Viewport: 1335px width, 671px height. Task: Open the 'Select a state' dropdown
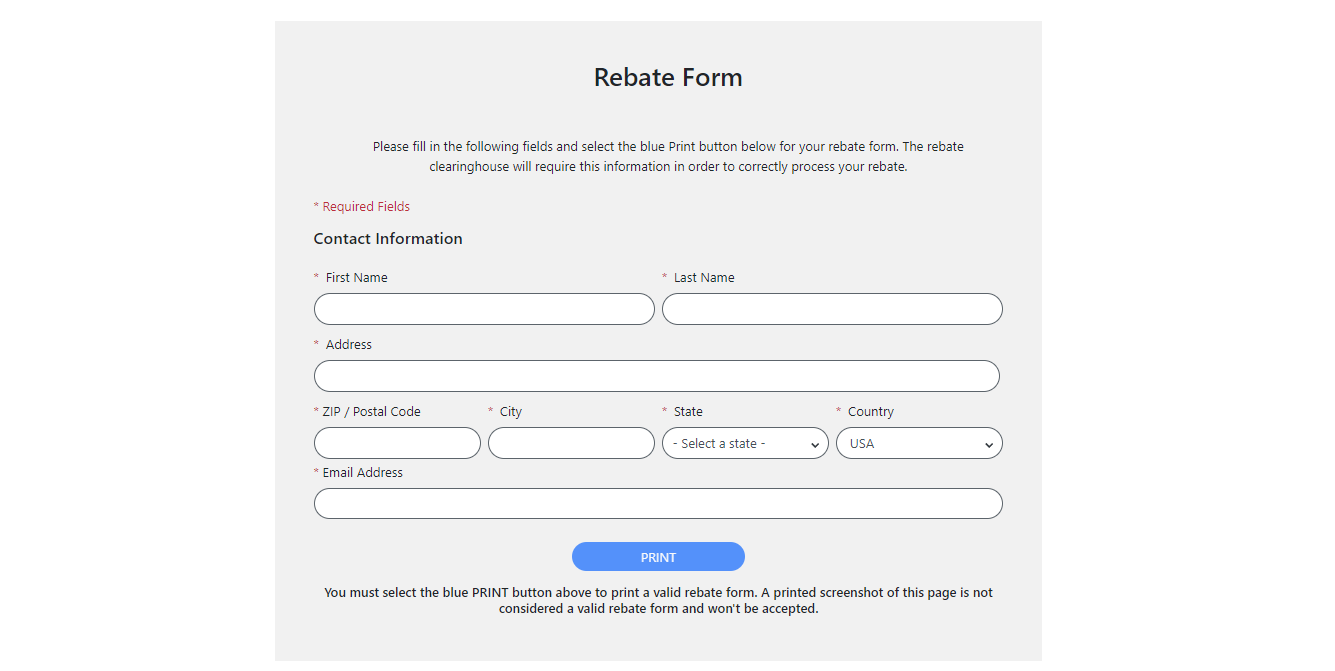745,443
